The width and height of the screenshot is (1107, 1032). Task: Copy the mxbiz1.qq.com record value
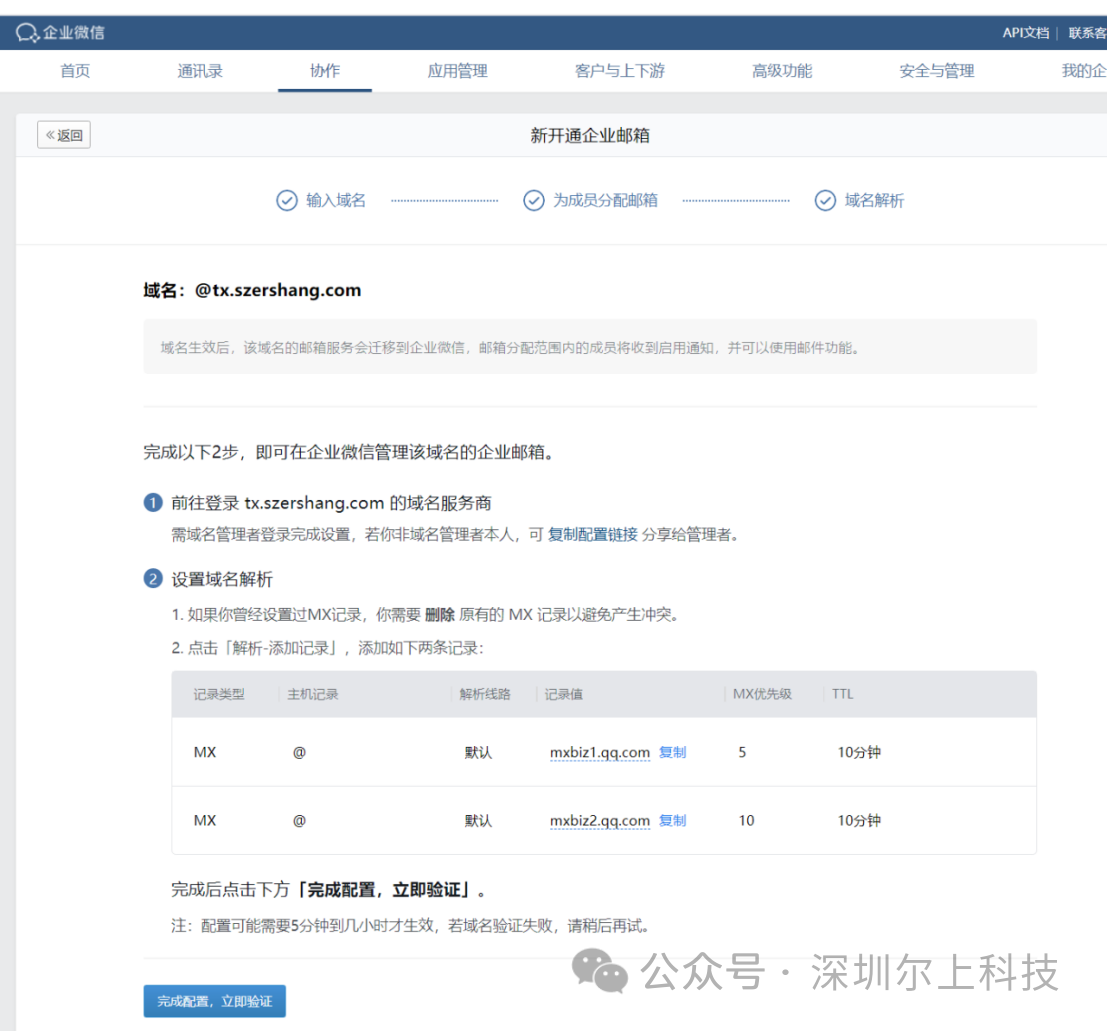(672, 752)
